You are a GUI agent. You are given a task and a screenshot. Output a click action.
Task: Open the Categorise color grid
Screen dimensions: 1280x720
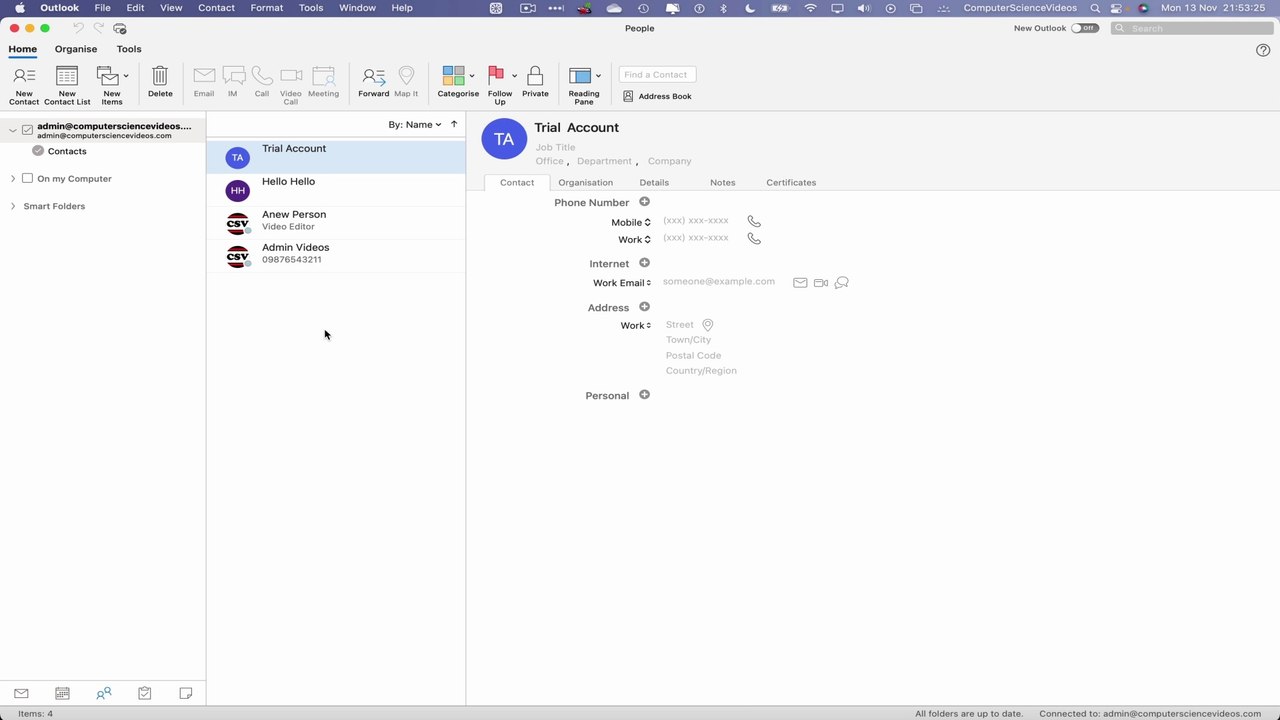click(454, 76)
